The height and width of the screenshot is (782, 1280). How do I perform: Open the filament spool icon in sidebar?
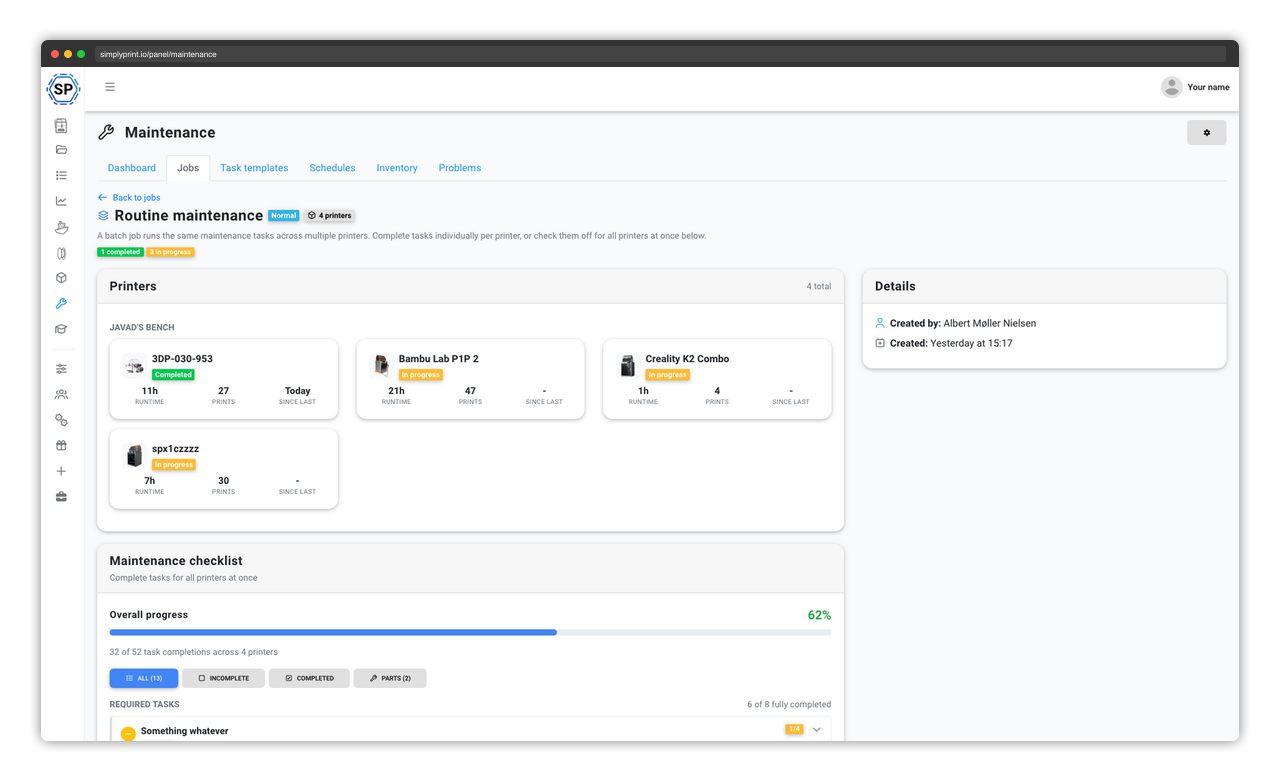click(61, 253)
